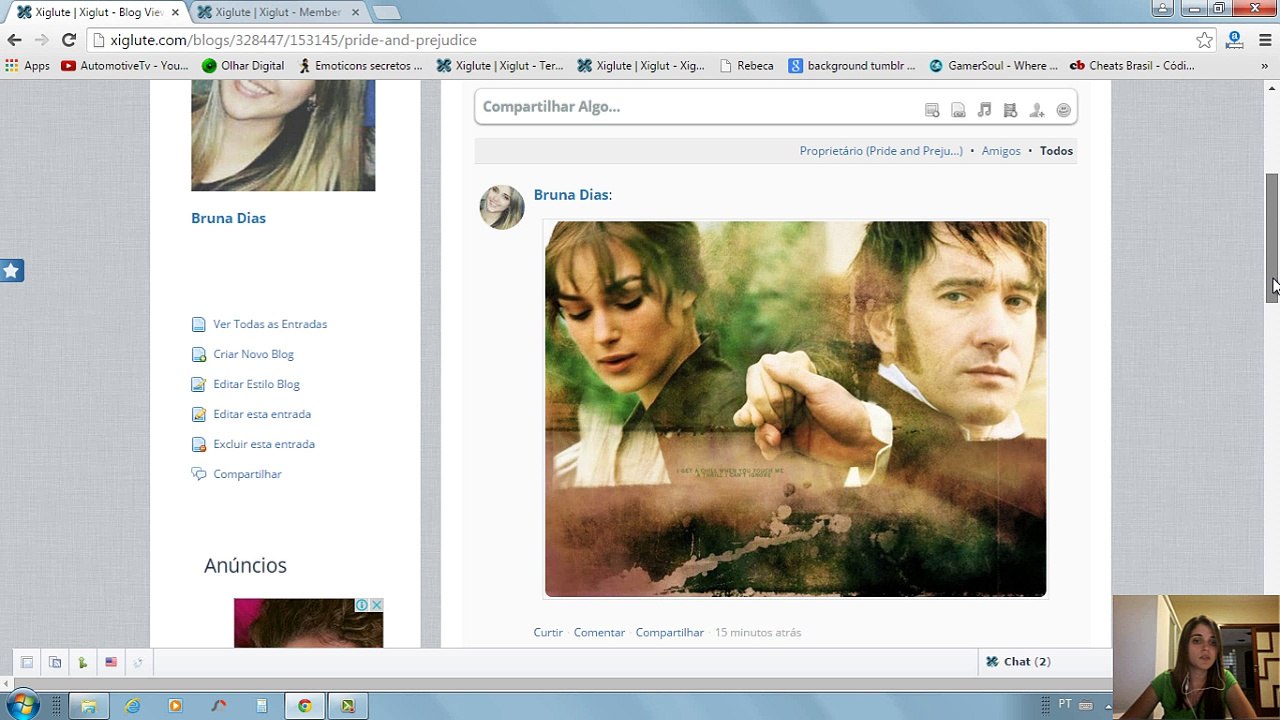1280x720 pixels.
Task: Click the Chrome taskbar icon
Action: pyautogui.click(x=304, y=705)
